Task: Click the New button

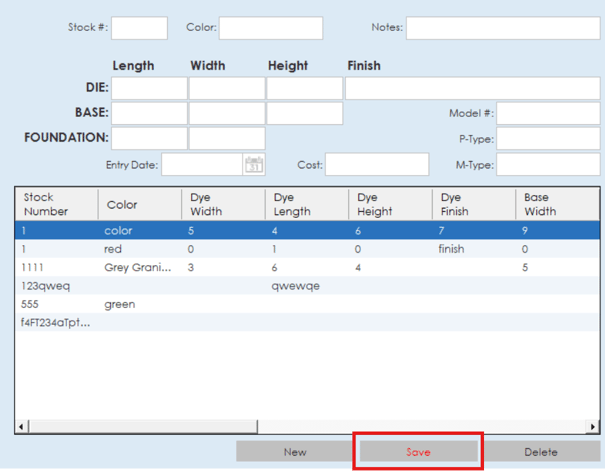Action: pyautogui.click(x=295, y=452)
